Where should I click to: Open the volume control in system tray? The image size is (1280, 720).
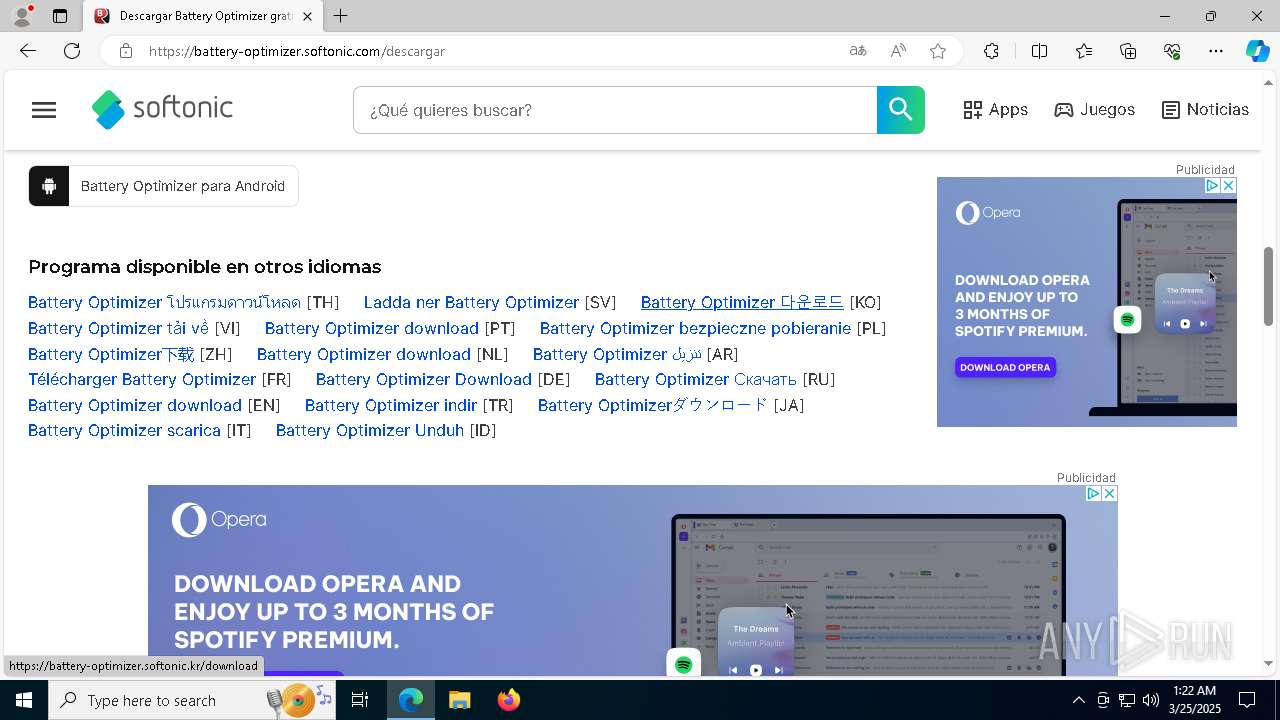tap(1150, 700)
